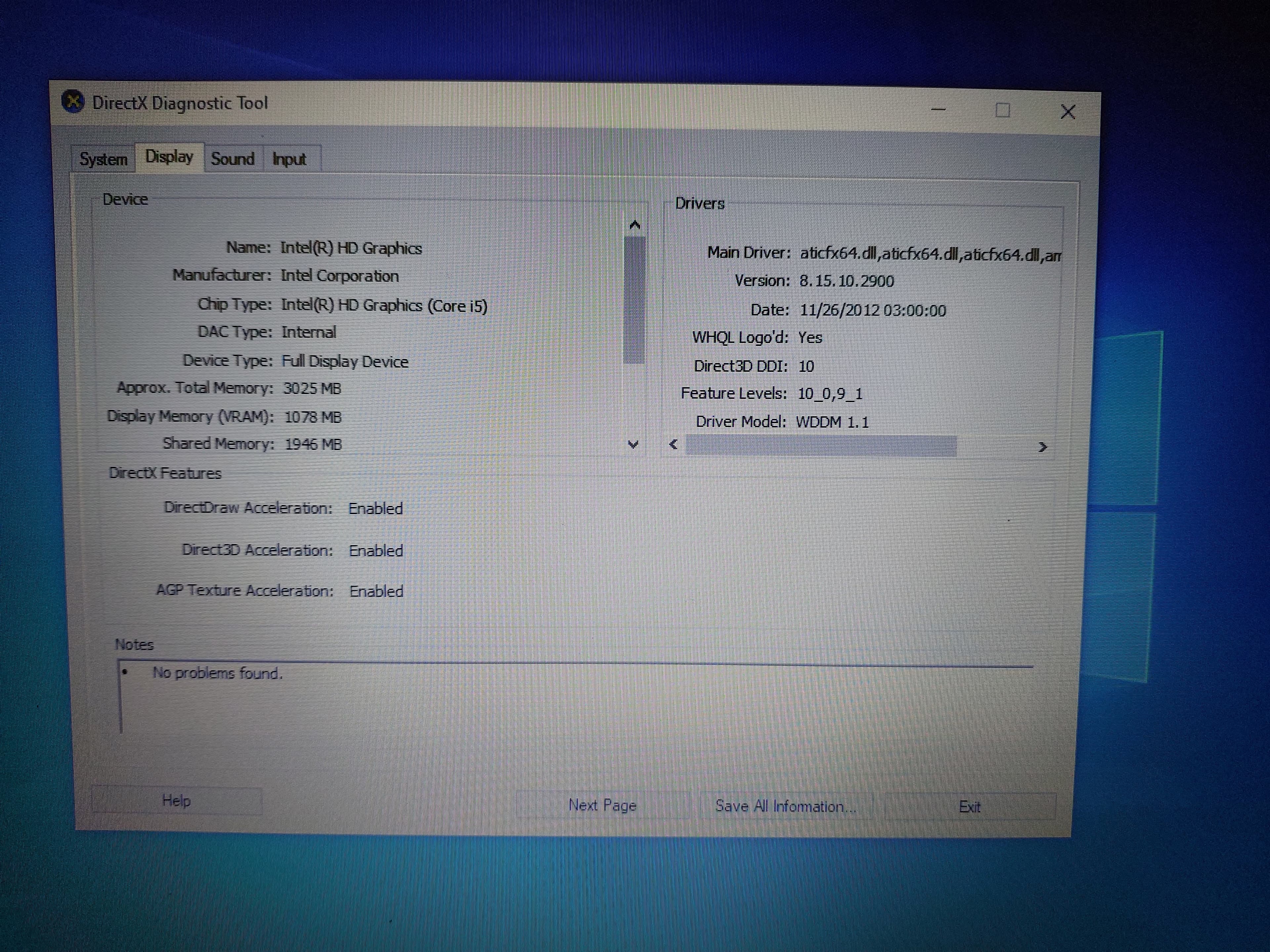Click driver version '8.15.10.2900'
The height and width of the screenshot is (952, 1270).
(x=846, y=281)
